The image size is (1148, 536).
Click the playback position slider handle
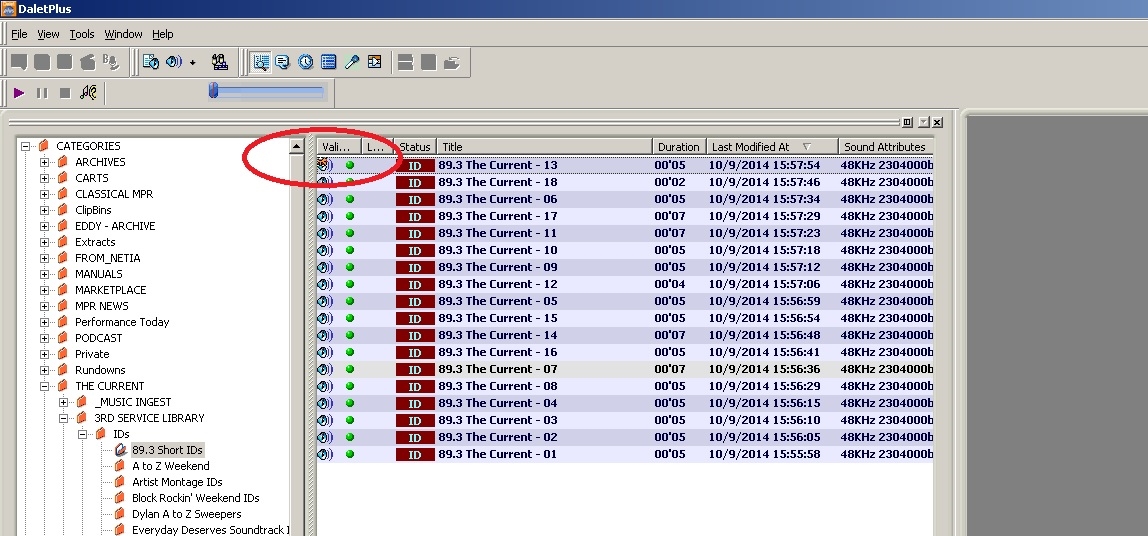213,90
